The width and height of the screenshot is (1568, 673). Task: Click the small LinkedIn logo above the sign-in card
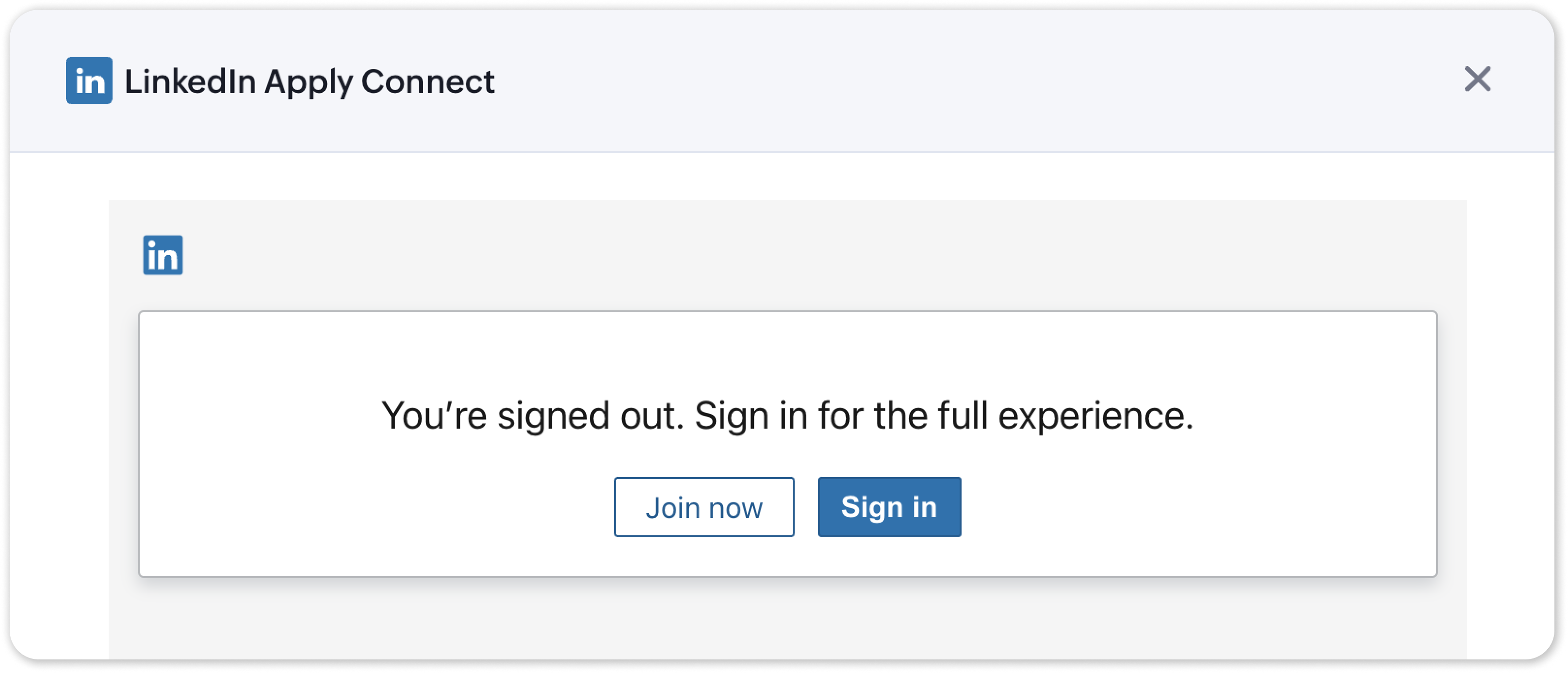tap(163, 255)
